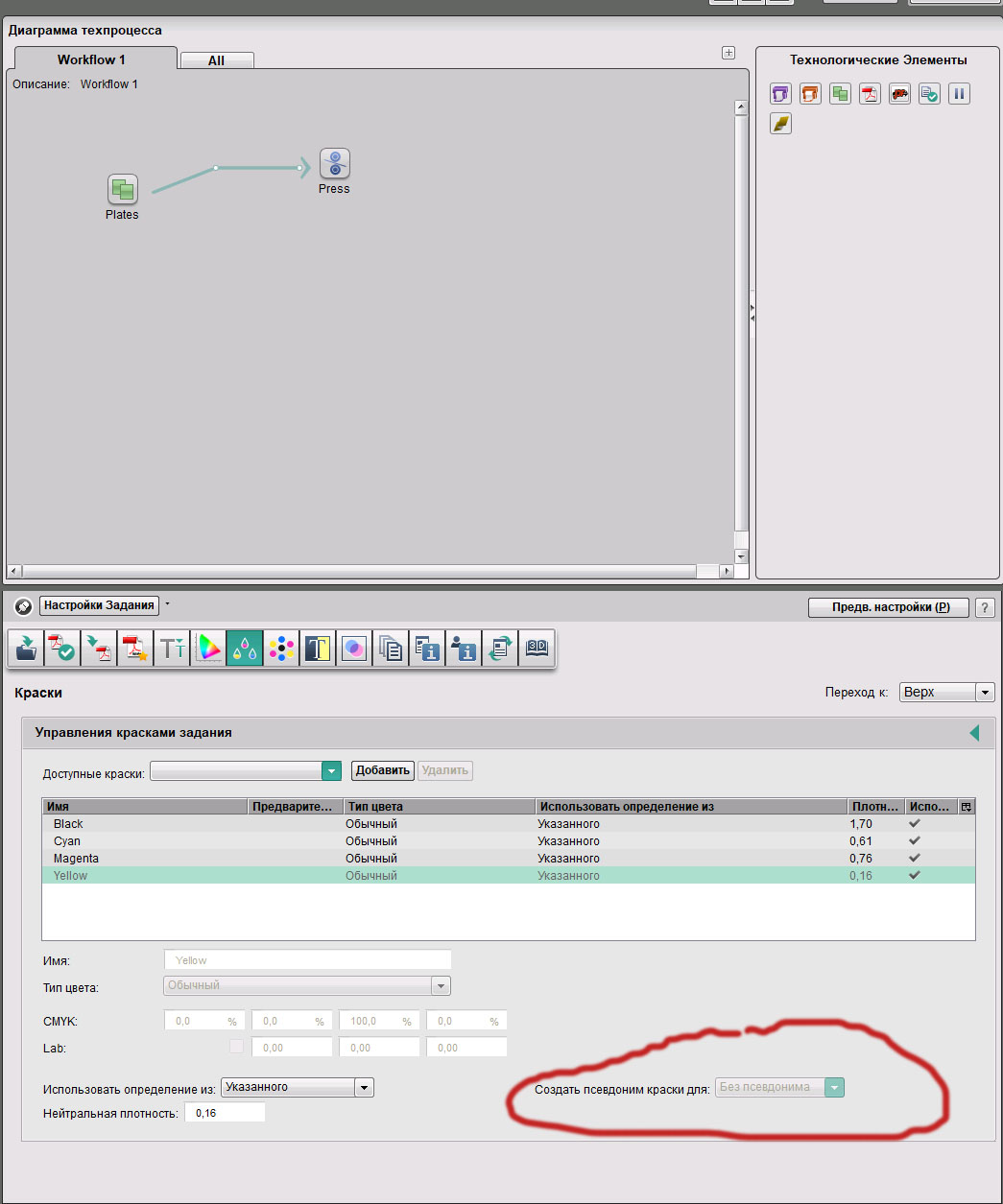Click the Имя text field

coord(307,960)
